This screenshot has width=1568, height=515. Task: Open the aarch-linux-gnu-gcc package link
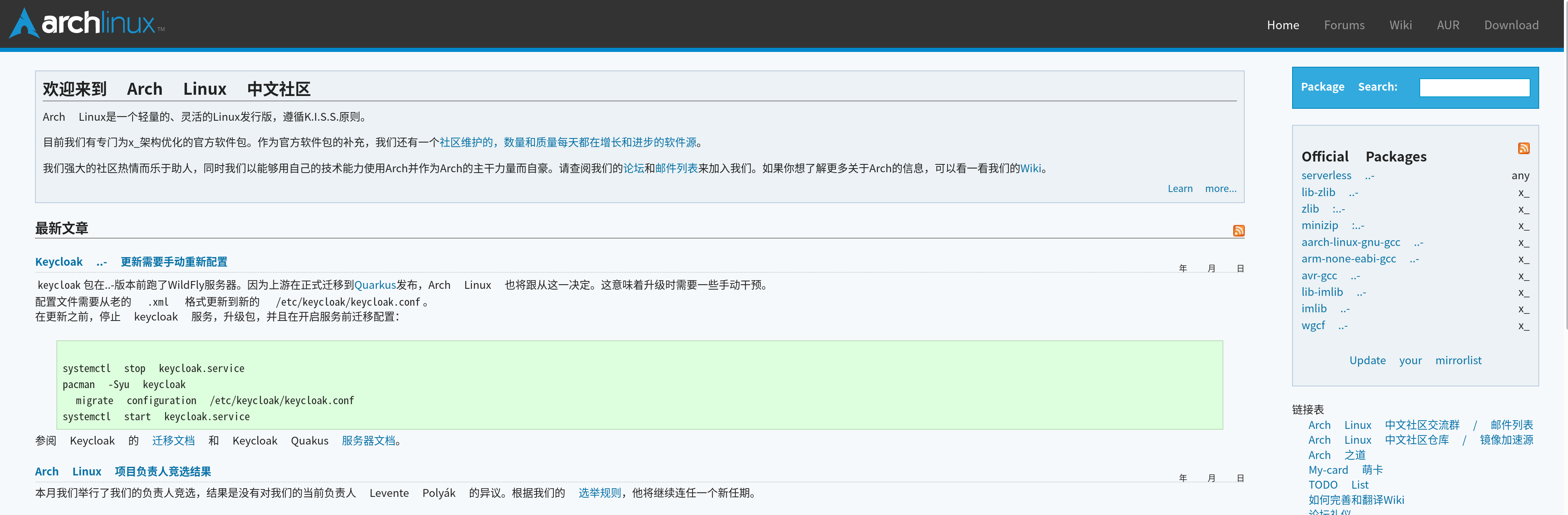click(x=1350, y=242)
